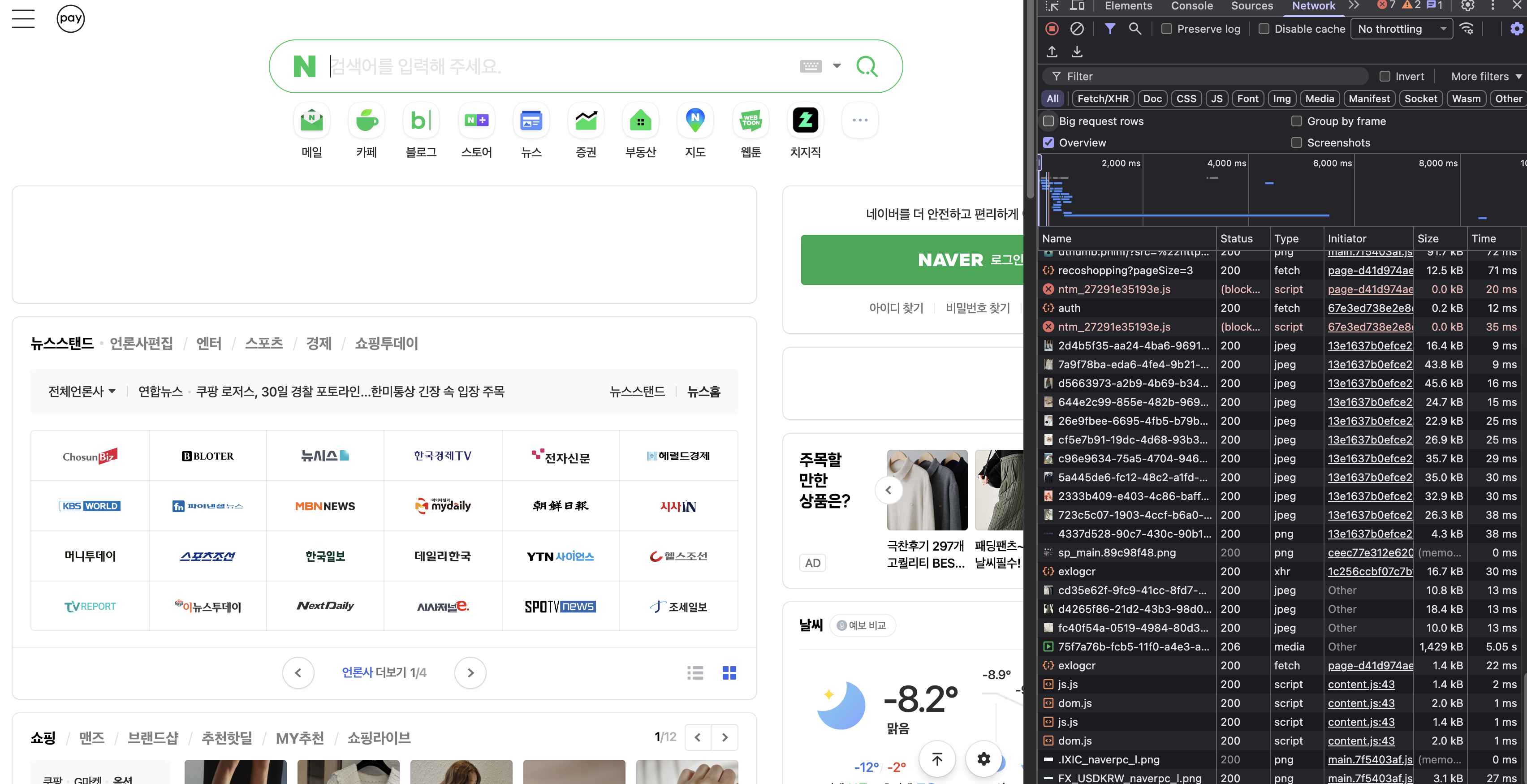Open the 전체언론사 dropdown

coord(82,391)
